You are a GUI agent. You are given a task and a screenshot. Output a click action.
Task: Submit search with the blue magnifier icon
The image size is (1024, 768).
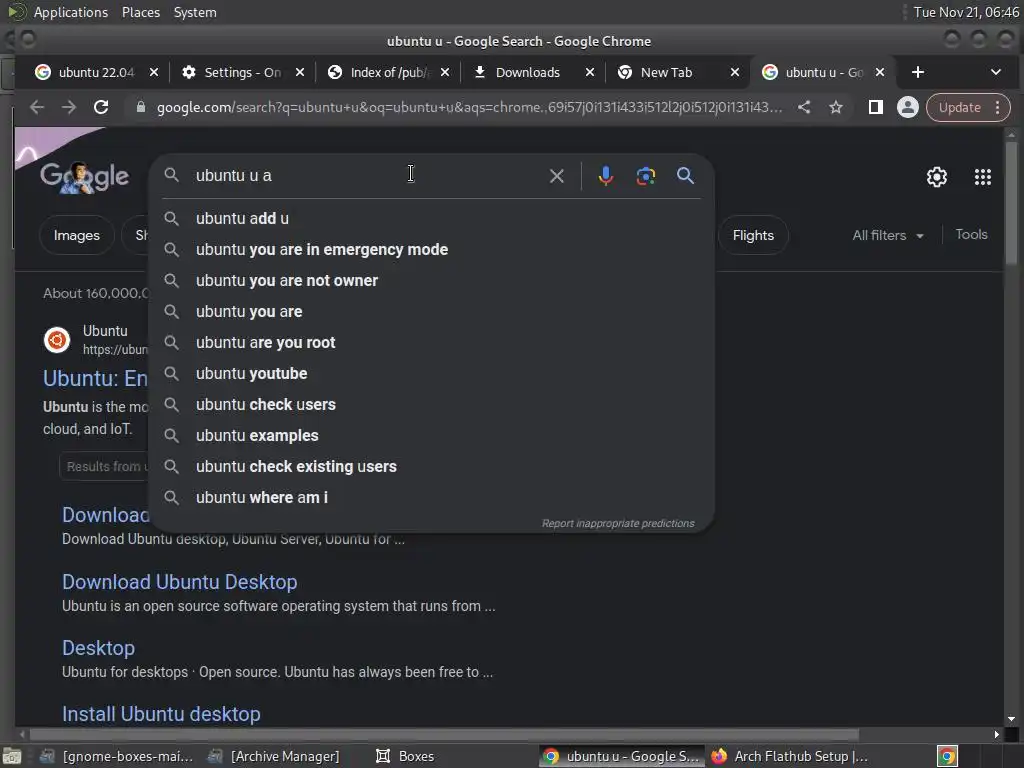point(685,175)
